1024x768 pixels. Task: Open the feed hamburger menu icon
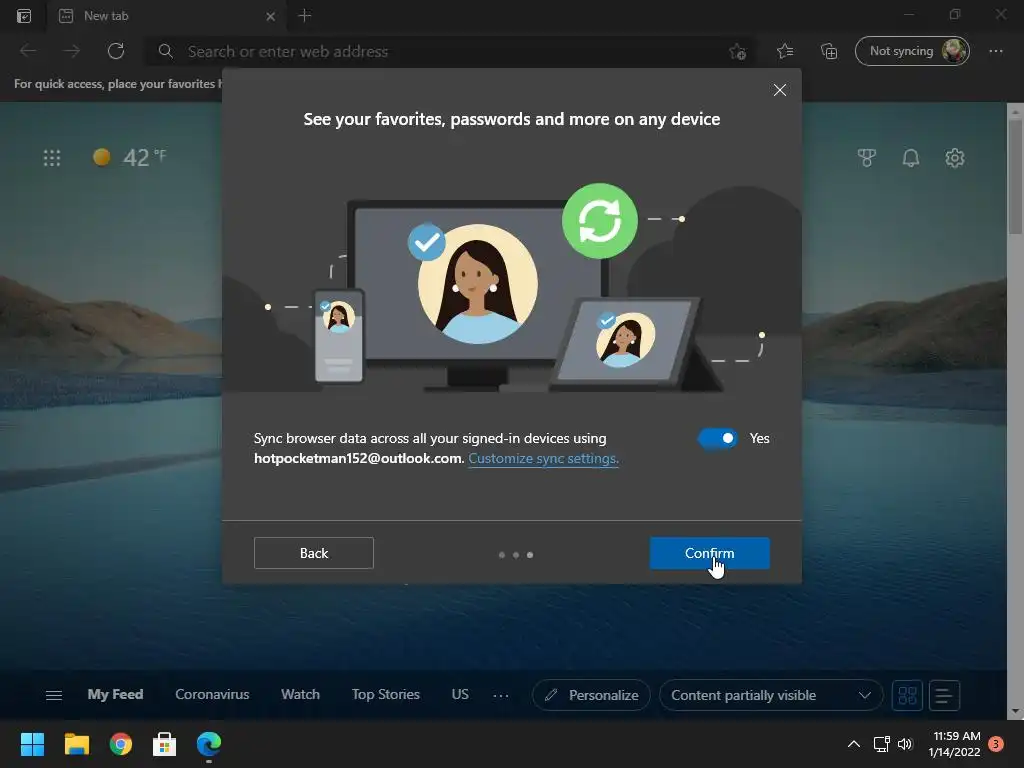(54, 695)
